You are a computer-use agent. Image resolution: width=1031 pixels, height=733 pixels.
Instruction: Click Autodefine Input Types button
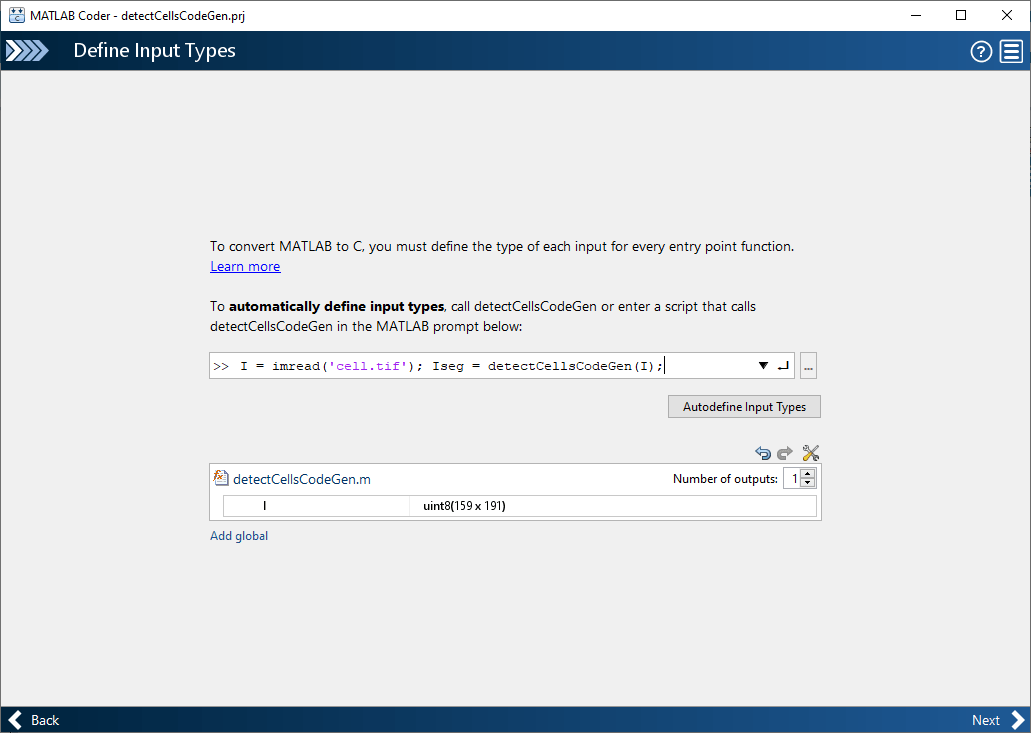coord(744,406)
